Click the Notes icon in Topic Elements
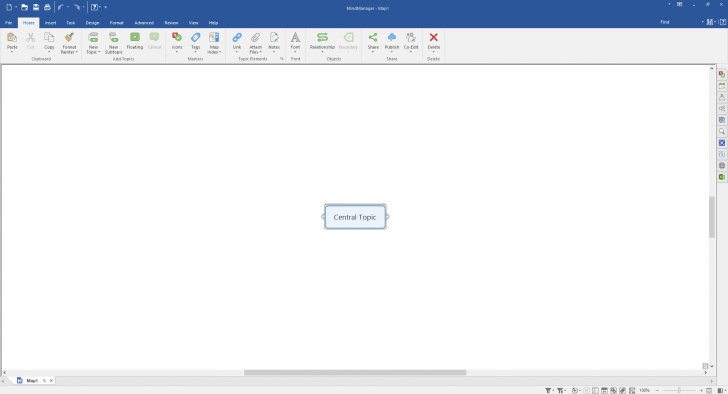Image resolution: width=728 pixels, height=394 pixels. (274, 37)
